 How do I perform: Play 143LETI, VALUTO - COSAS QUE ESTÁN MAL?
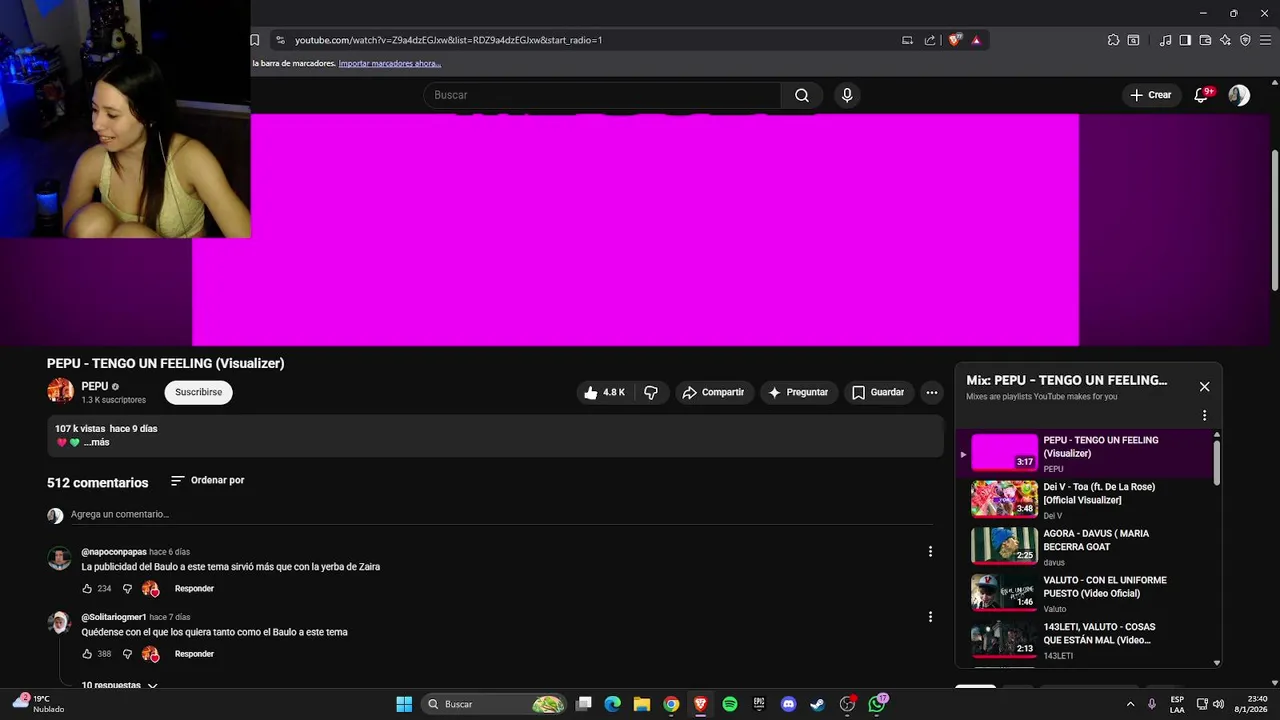(1087, 640)
